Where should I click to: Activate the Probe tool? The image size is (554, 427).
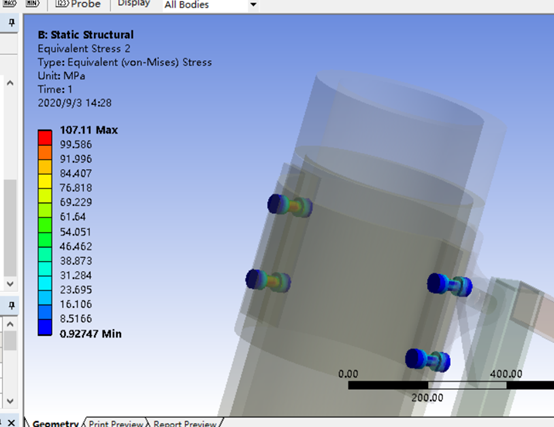[x=78, y=4]
